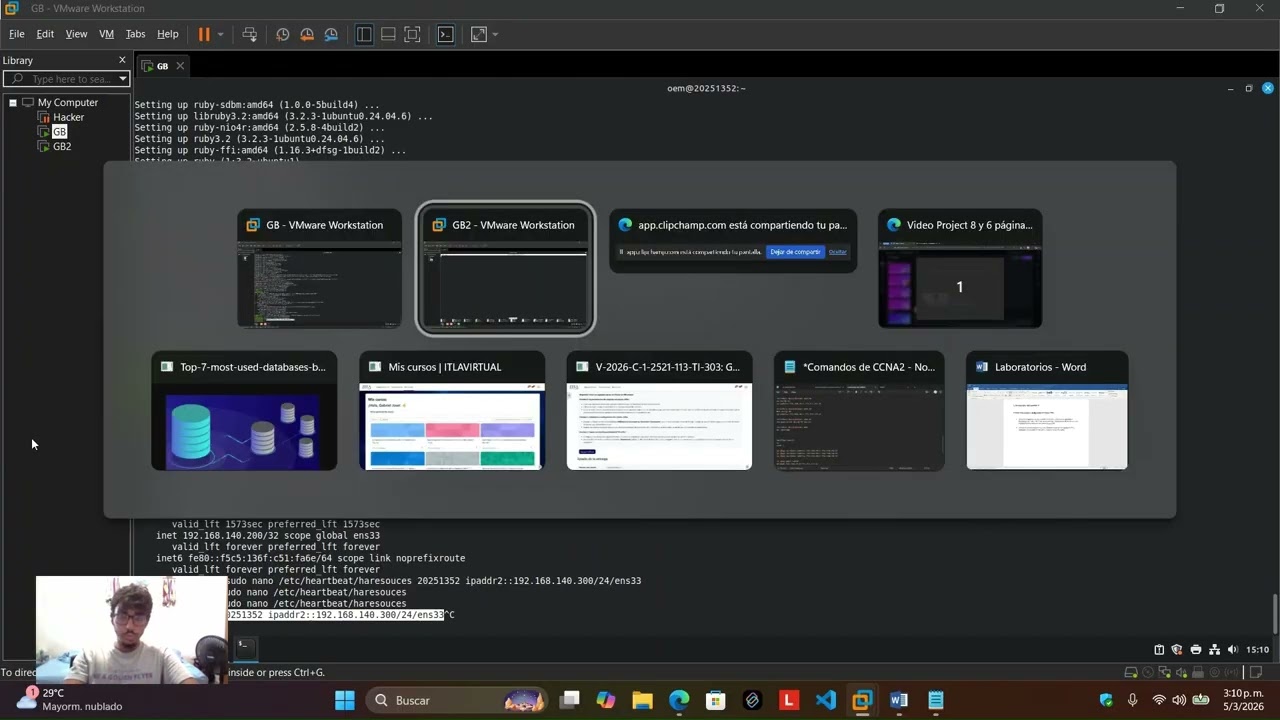
Task: Collapse the My Computer tree node
Action: click(x=13, y=102)
